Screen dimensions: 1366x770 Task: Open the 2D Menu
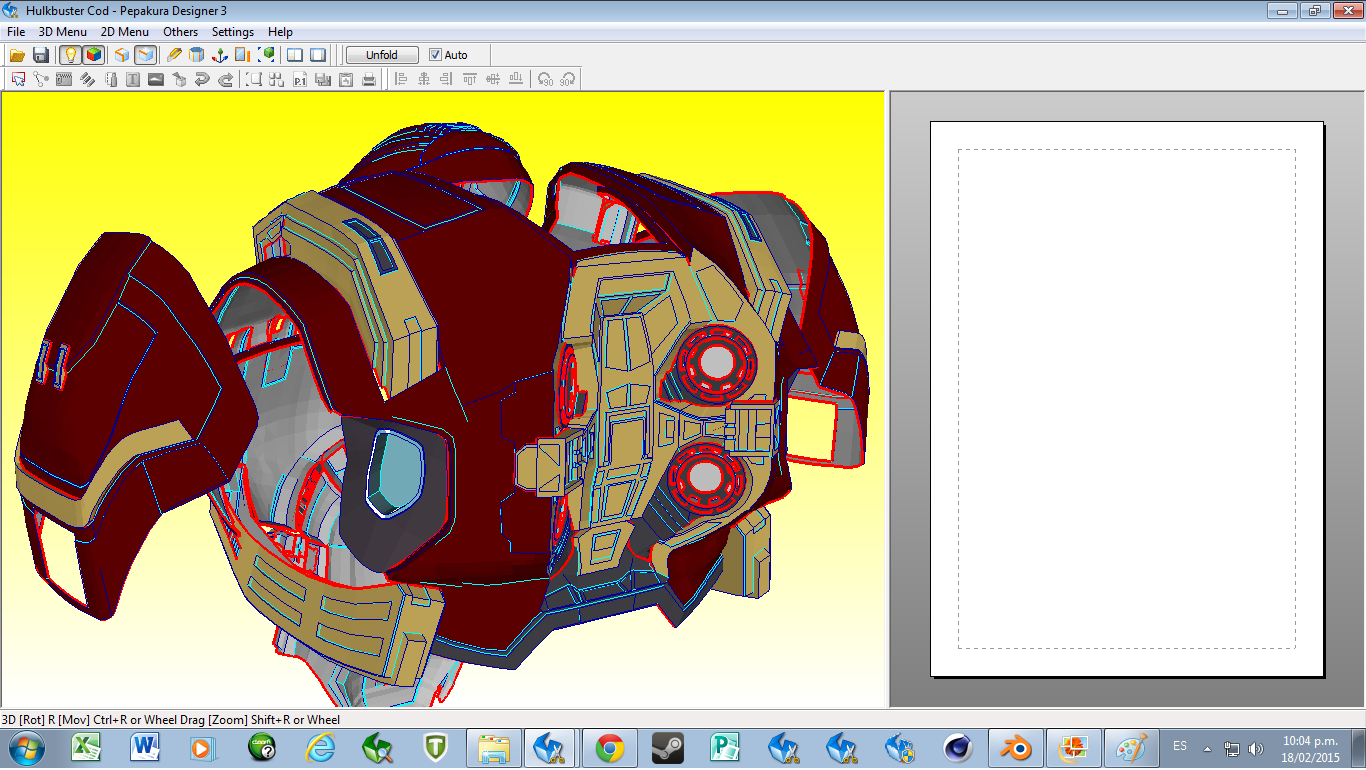(x=125, y=32)
